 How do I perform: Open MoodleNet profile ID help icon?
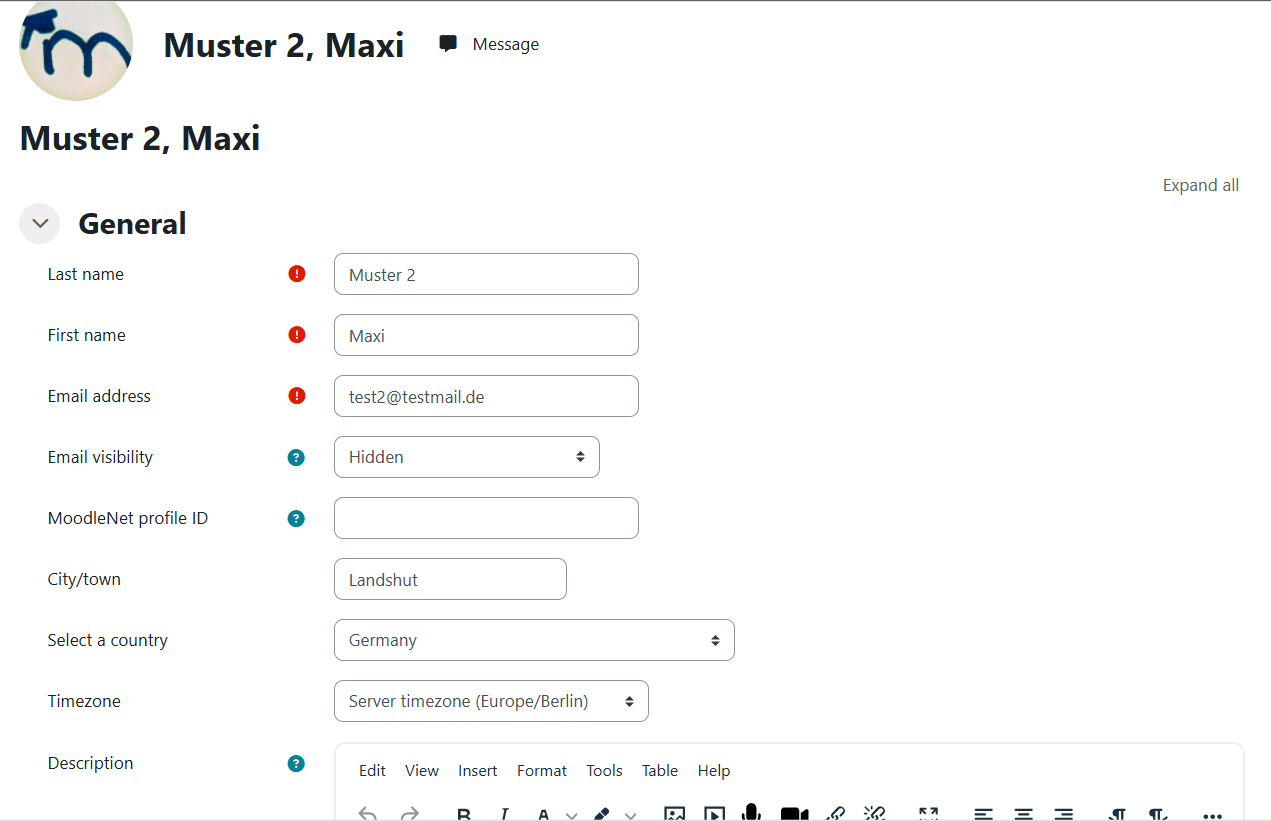(x=296, y=519)
